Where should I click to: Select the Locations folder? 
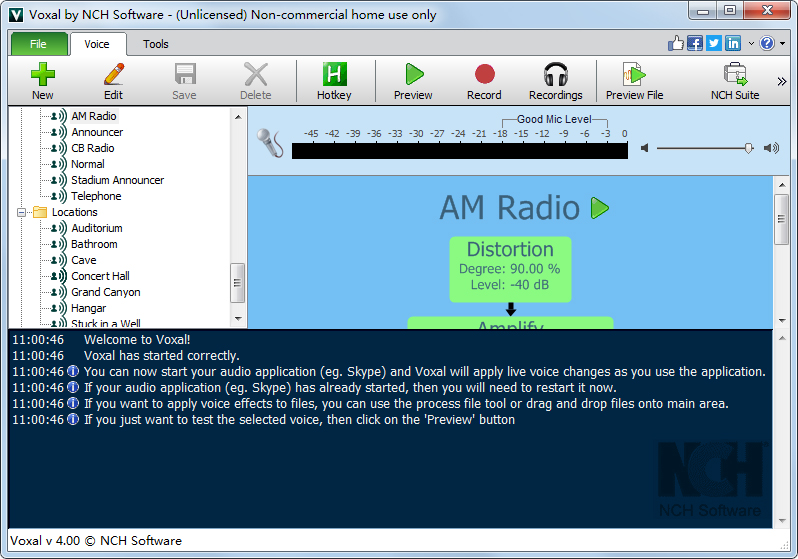pyautogui.click(x=74, y=212)
